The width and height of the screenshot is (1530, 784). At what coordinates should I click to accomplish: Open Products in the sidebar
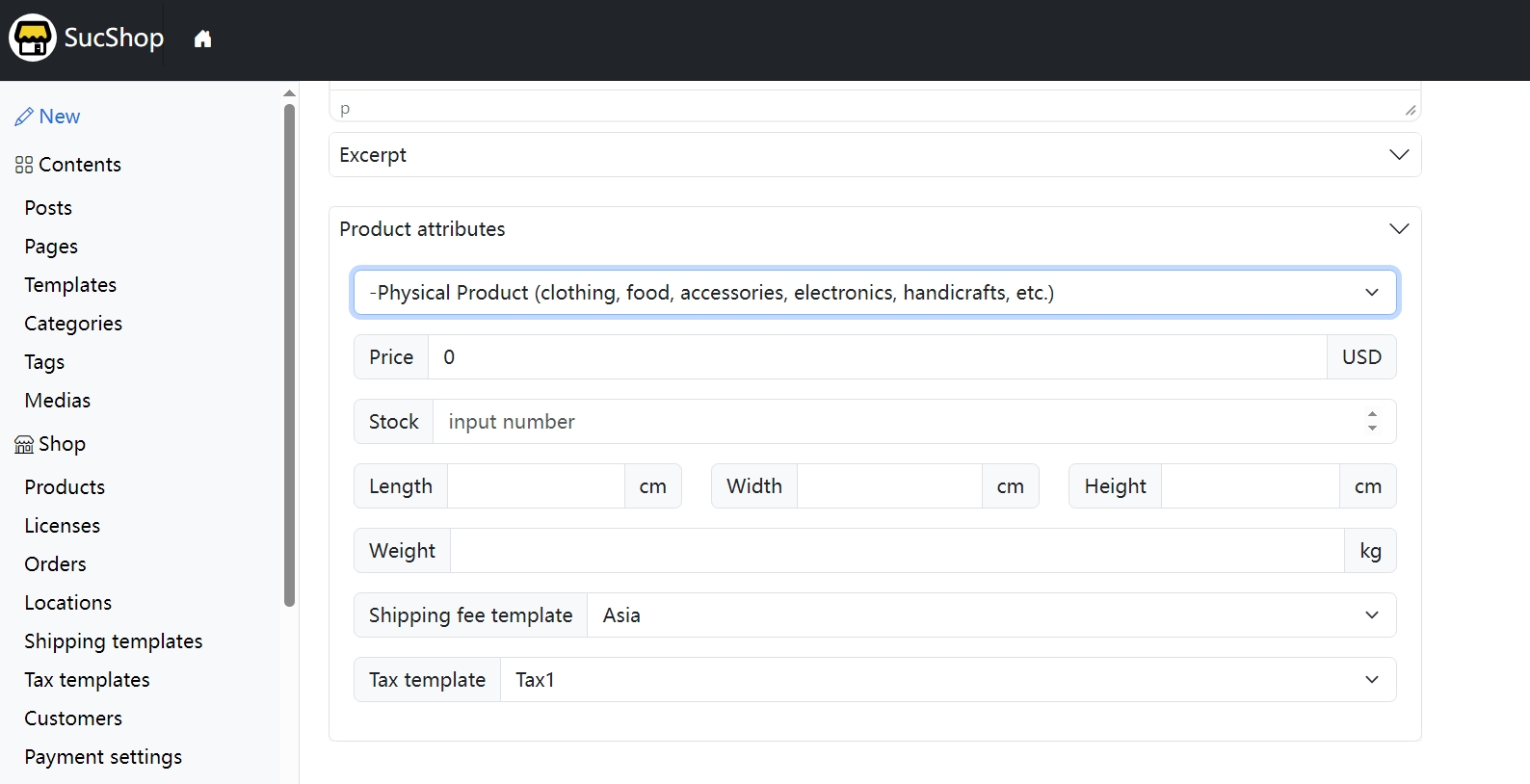point(65,487)
